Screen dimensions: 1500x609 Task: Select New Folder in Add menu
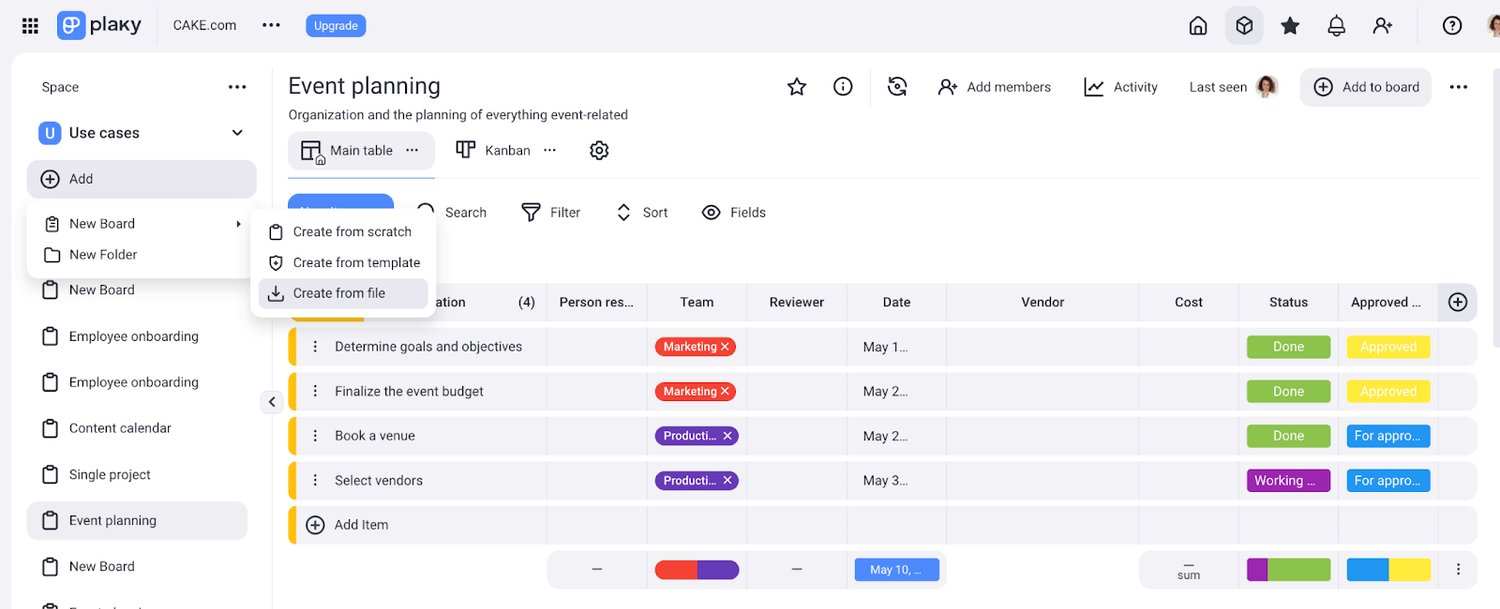(141, 255)
